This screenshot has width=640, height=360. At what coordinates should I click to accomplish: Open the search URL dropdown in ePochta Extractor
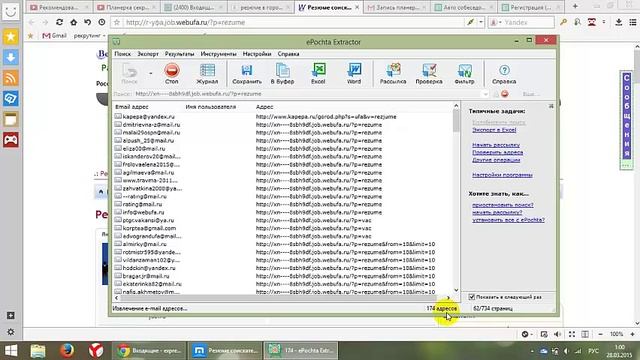[x=485, y=94]
